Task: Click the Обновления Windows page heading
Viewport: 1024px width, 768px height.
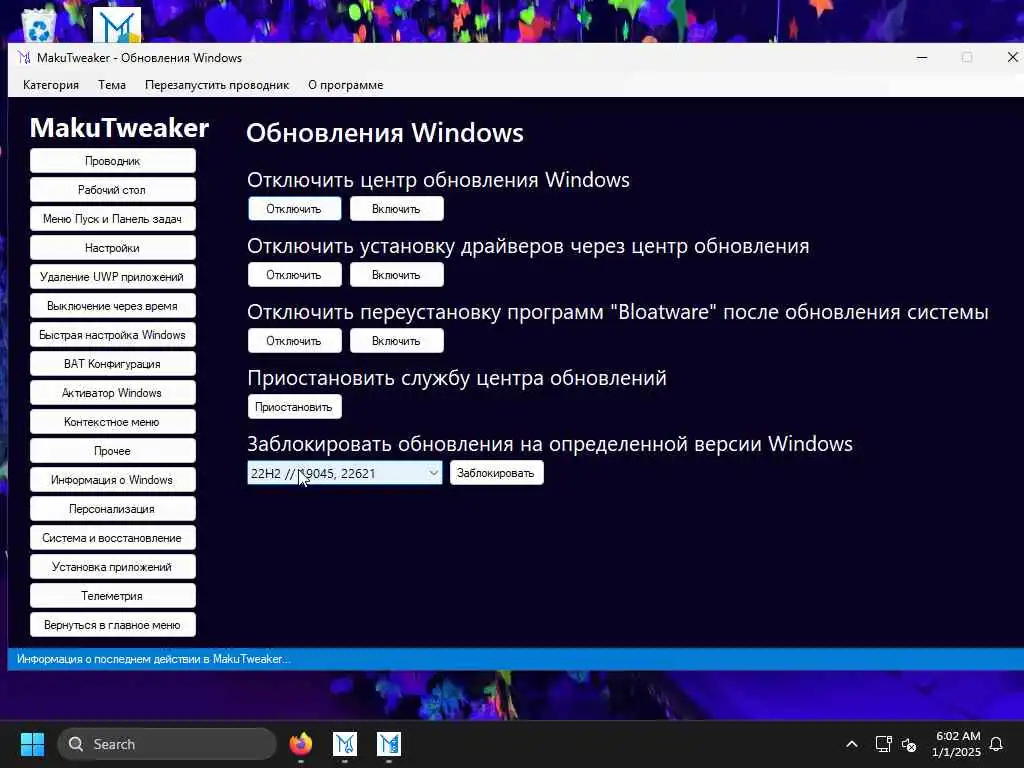Action: point(385,133)
